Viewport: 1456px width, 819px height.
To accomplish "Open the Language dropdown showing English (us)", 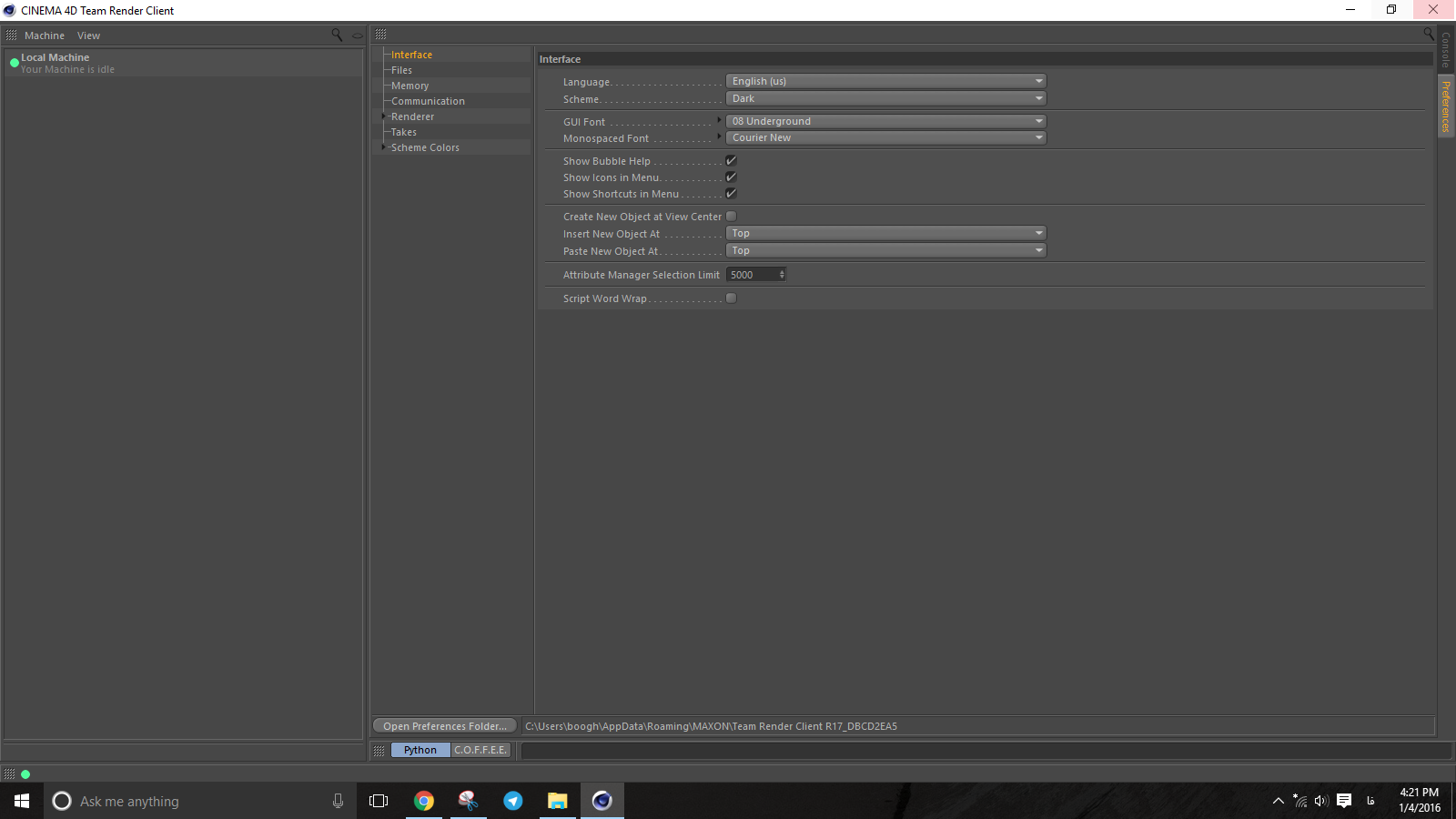I will click(886, 81).
